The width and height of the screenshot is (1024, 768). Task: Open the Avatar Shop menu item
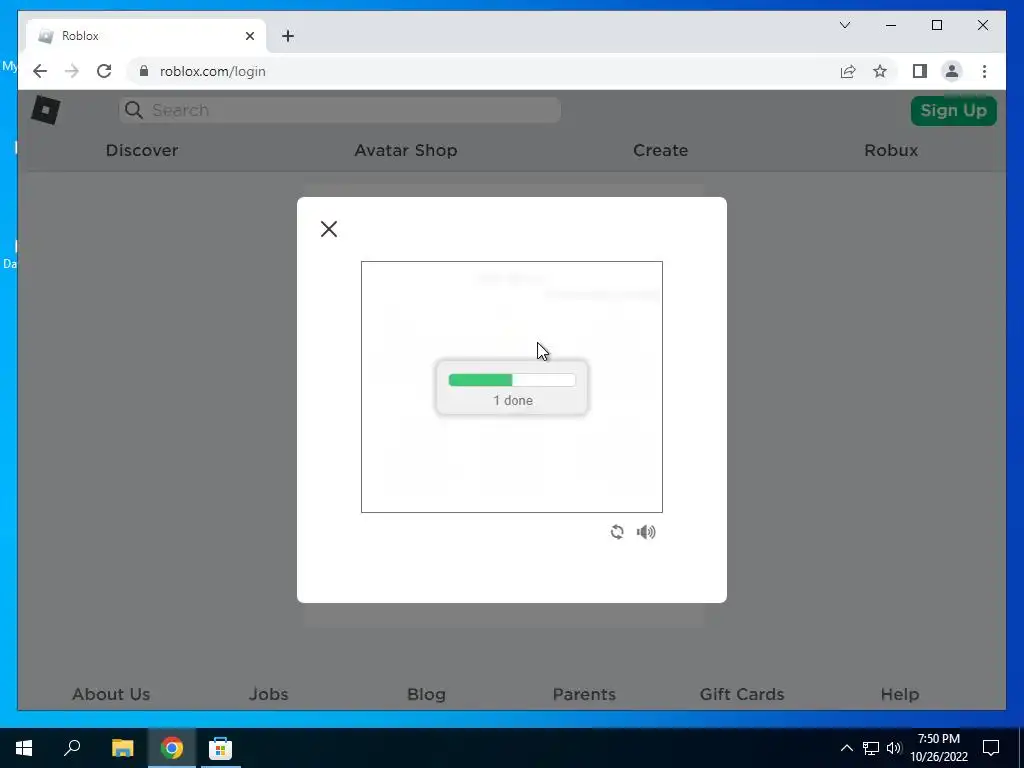click(x=406, y=150)
